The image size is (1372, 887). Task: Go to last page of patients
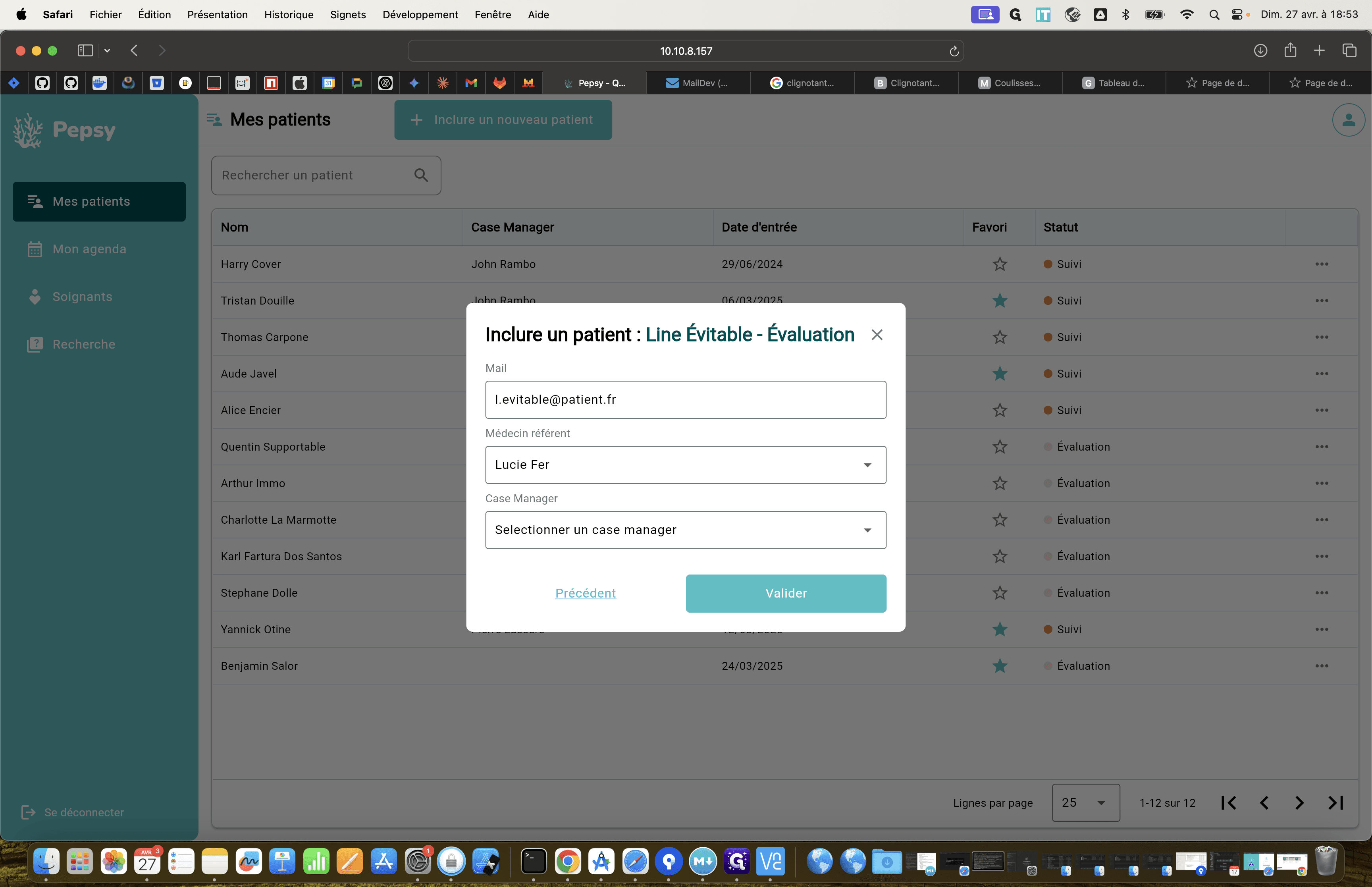point(1335,803)
